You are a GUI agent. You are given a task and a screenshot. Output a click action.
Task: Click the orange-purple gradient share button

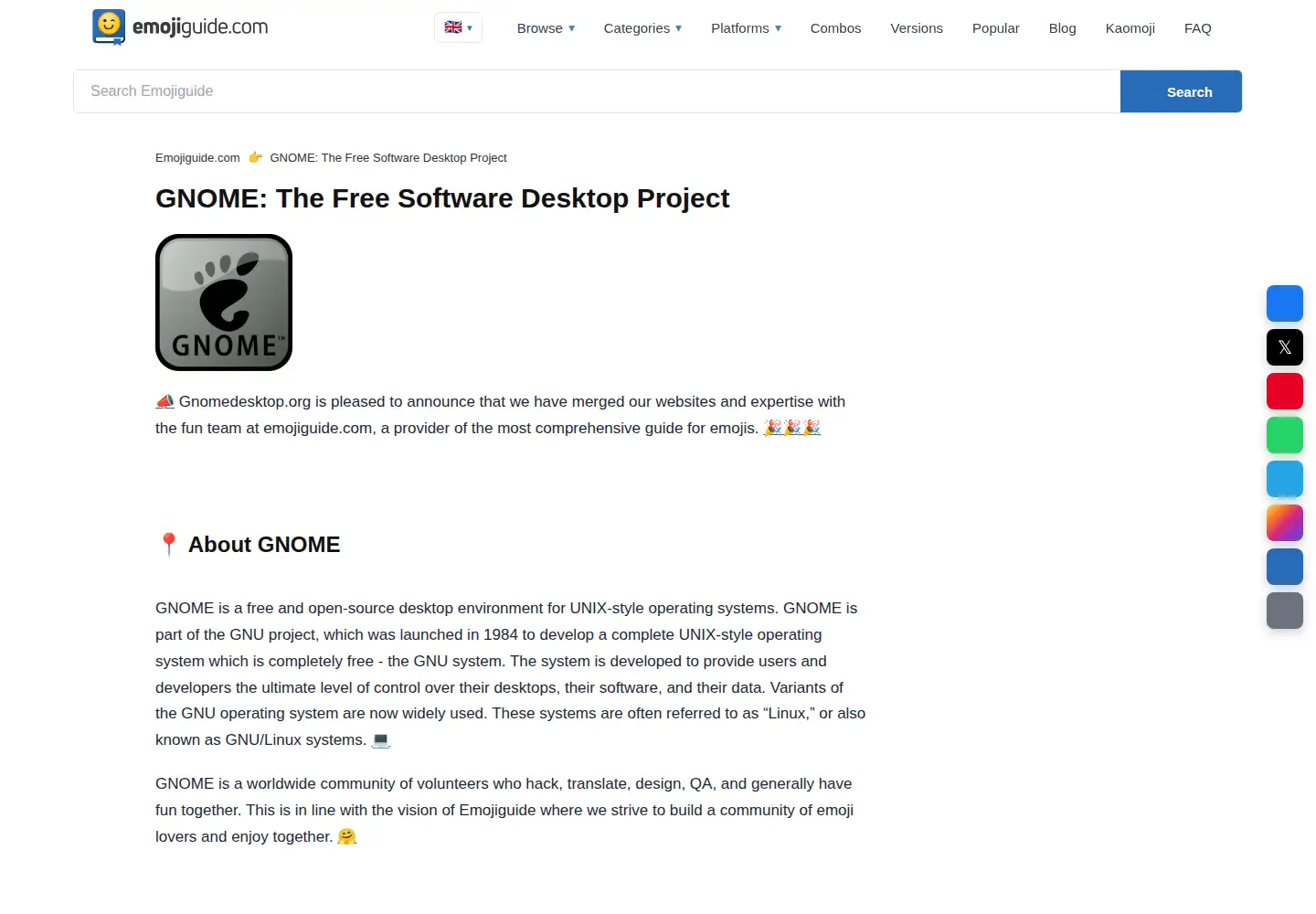[1284, 523]
